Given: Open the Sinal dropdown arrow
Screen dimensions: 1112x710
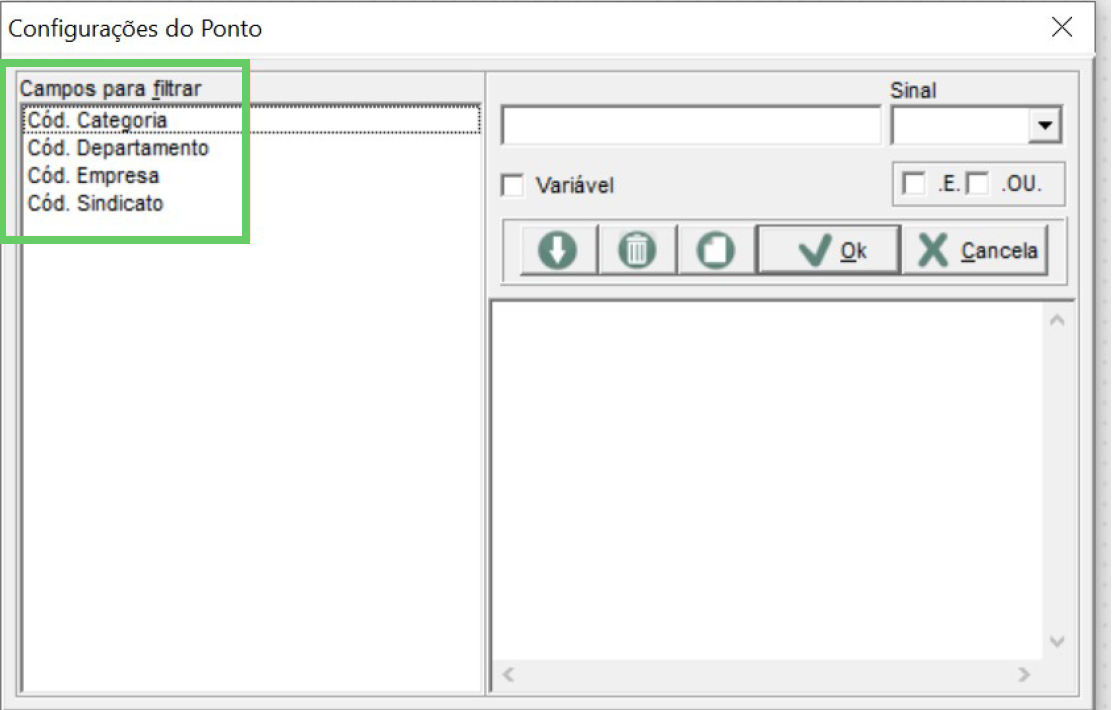Looking at the screenshot, I should [1045, 126].
